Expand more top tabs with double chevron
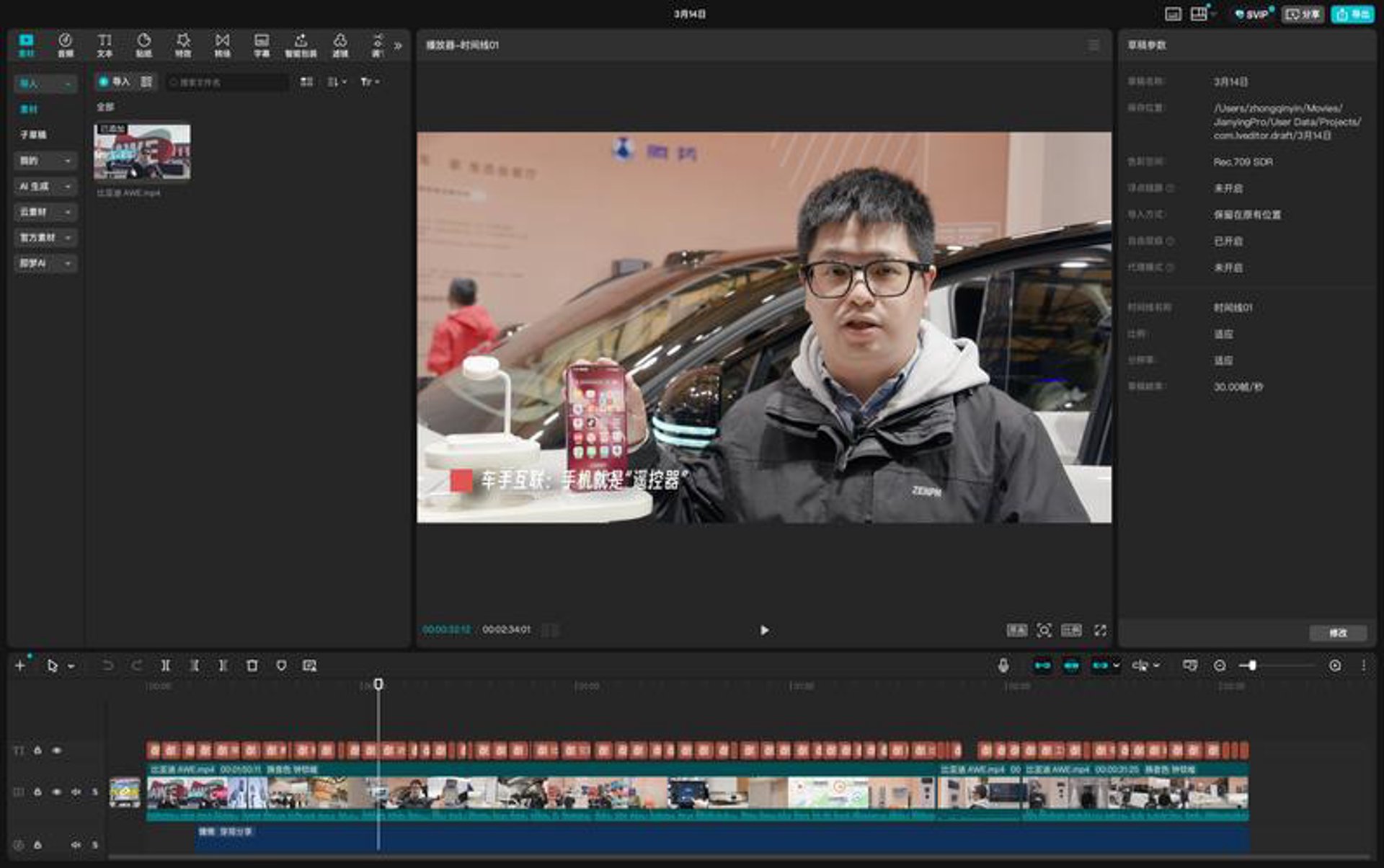The height and width of the screenshot is (868, 1384). tap(398, 45)
